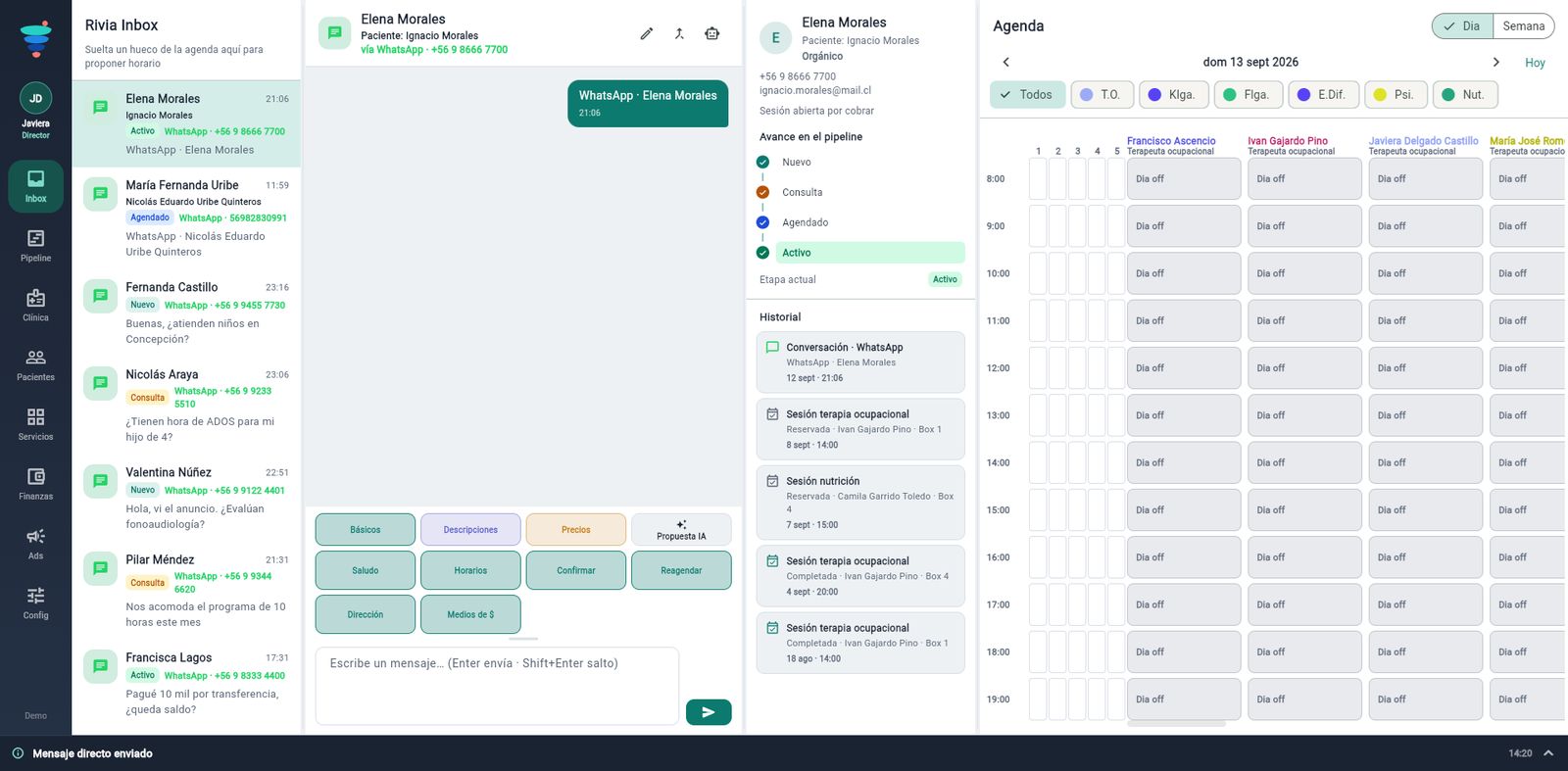Open Fernanda Castillo conversation
1568x771 pixels.
(186, 313)
